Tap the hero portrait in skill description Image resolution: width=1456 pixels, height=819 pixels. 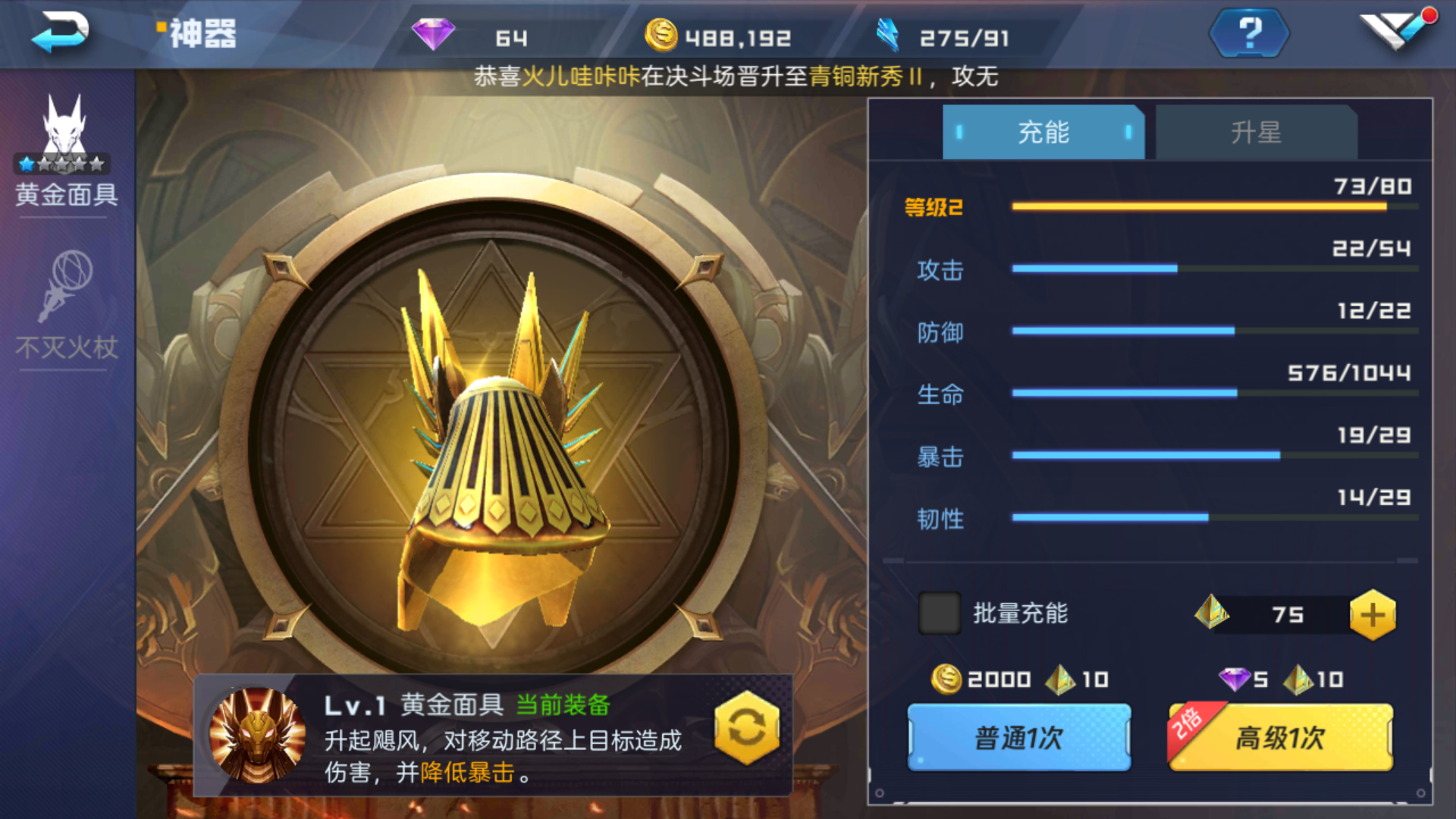tap(257, 735)
